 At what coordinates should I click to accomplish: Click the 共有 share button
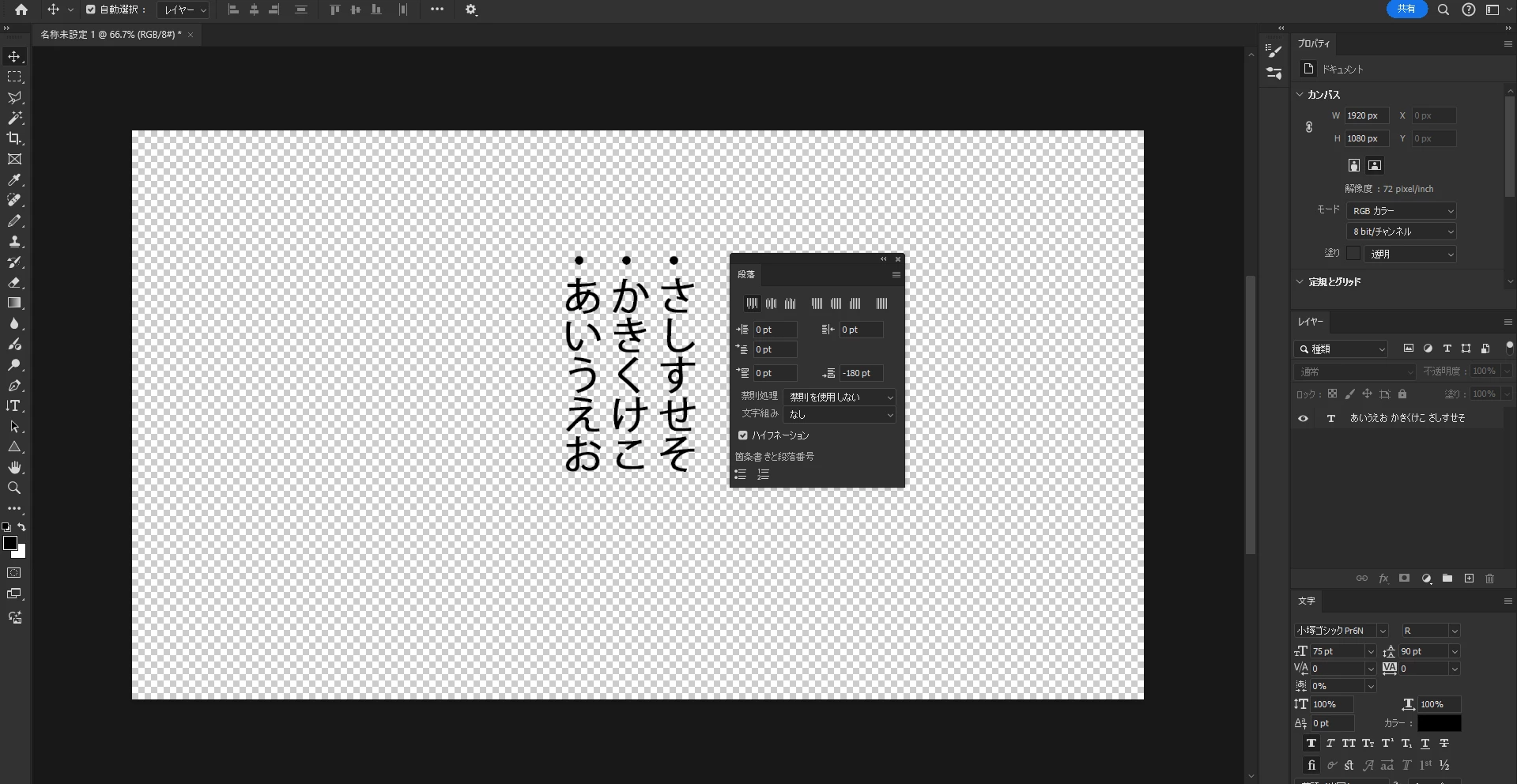1406,9
